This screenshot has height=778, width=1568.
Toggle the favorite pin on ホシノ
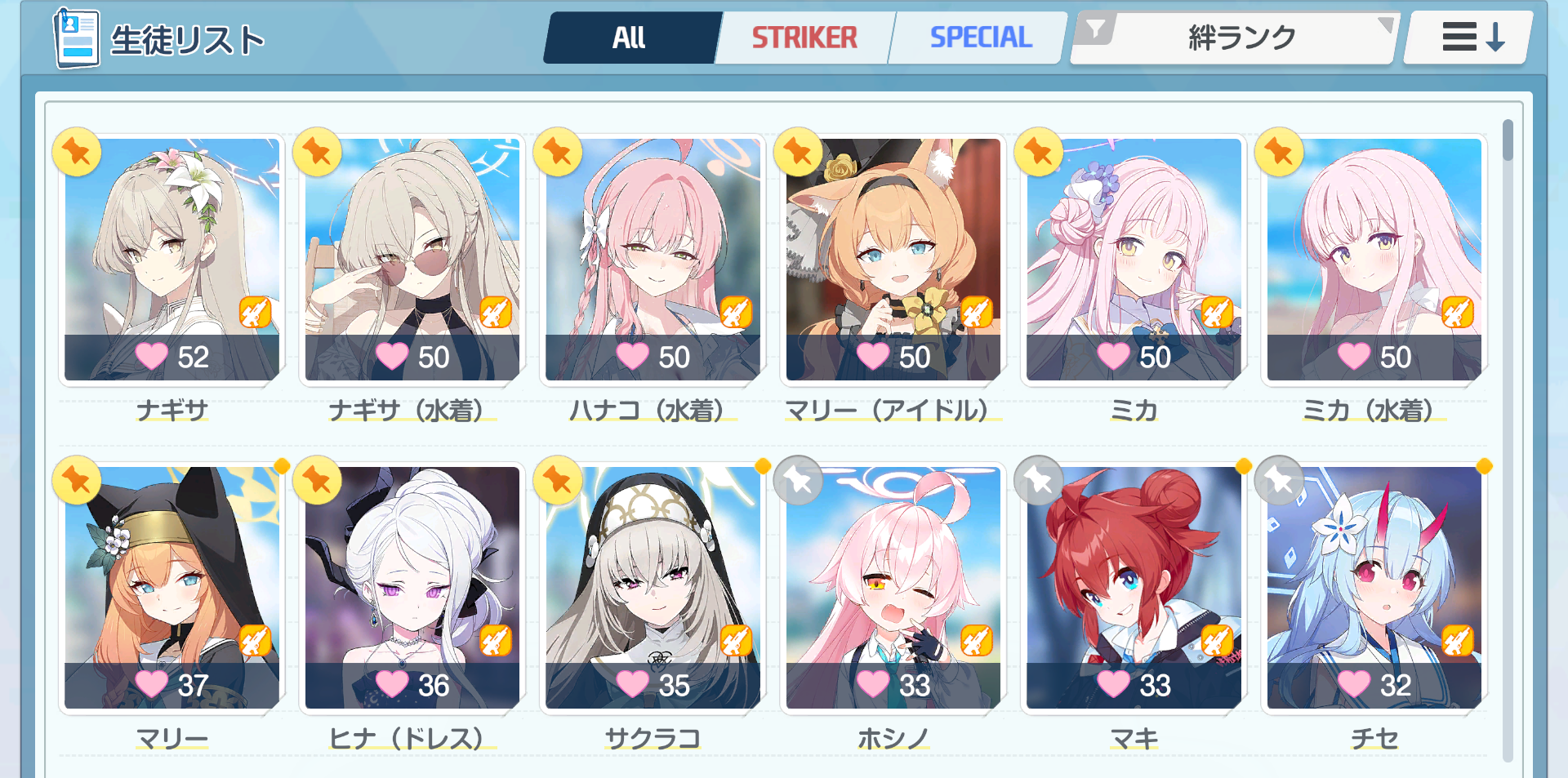pos(798,480)
